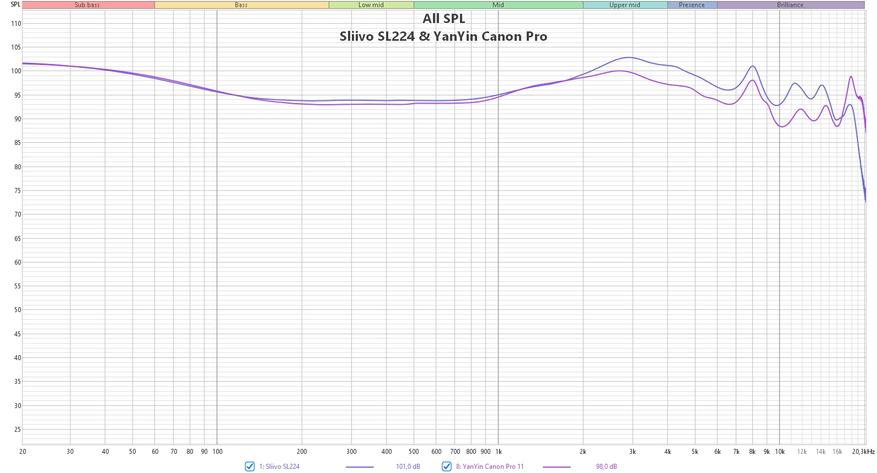Click the Bass band label
Viewport: 877px width, 473px height.
(241, 5)
